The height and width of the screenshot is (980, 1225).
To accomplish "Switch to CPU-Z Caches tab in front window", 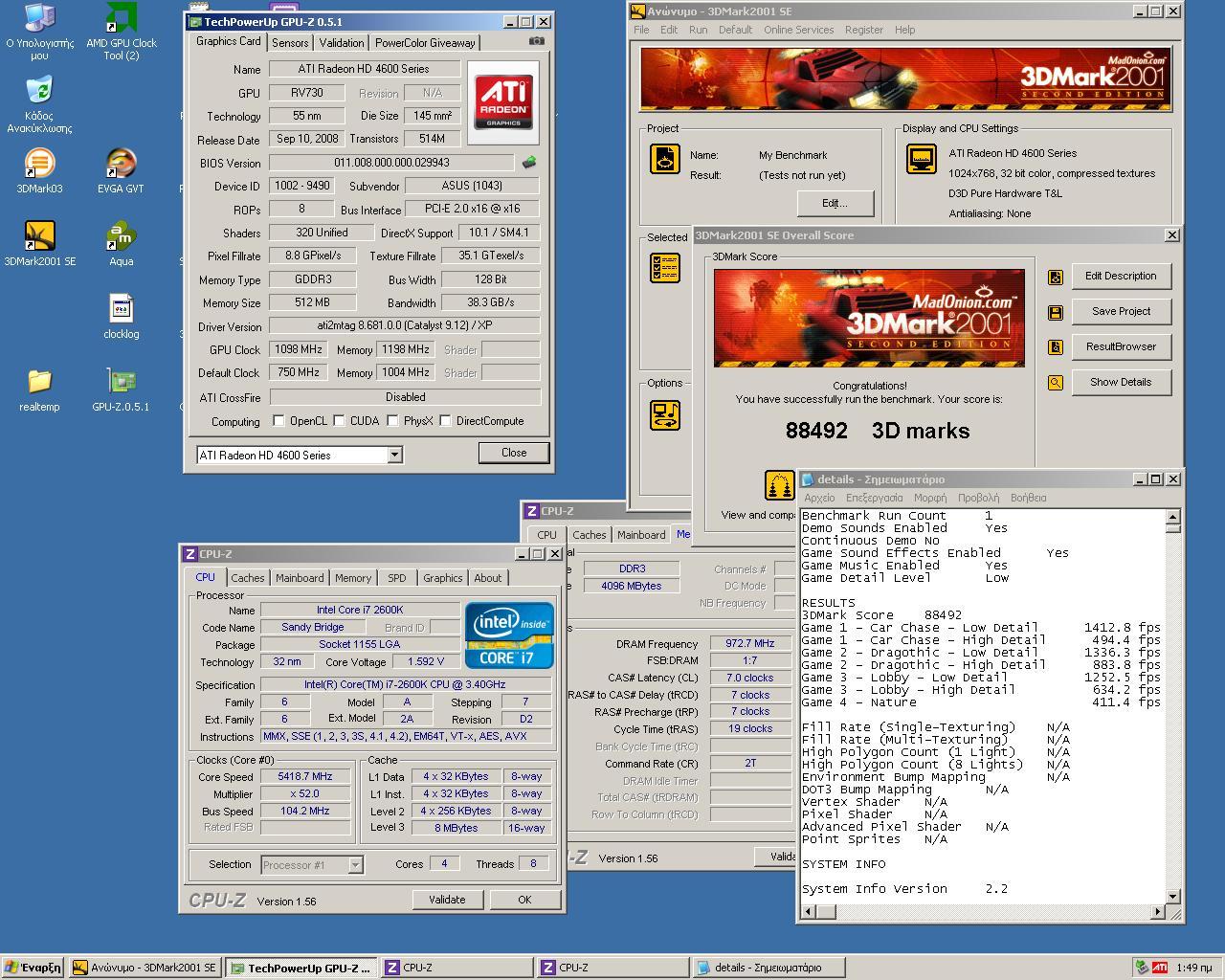I will 247,578.
